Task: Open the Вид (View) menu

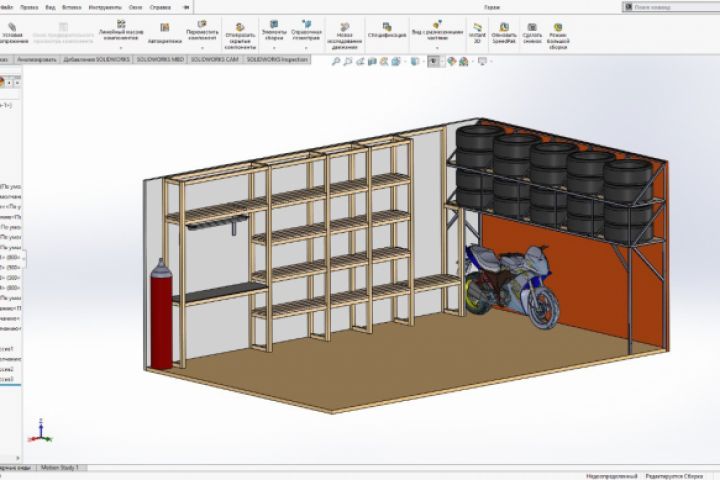Action: [x=51, y=7]
